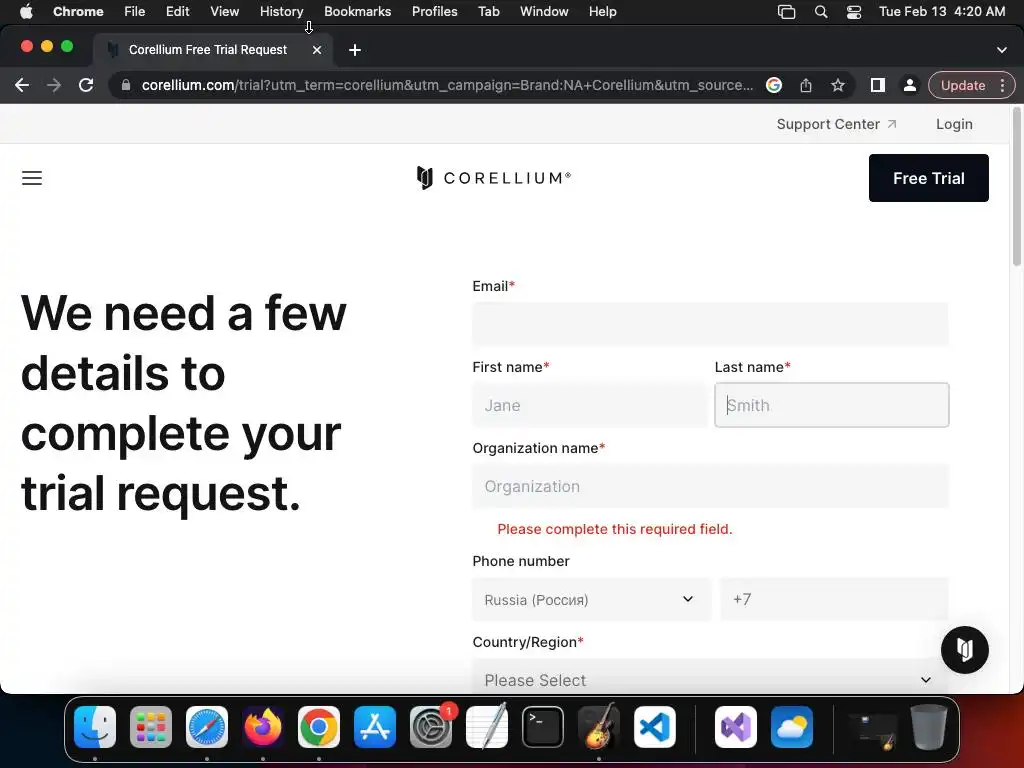Bookmark this page with star icon
The height and width of the screenshot is (768, 1024).
[x=838, y=85]
